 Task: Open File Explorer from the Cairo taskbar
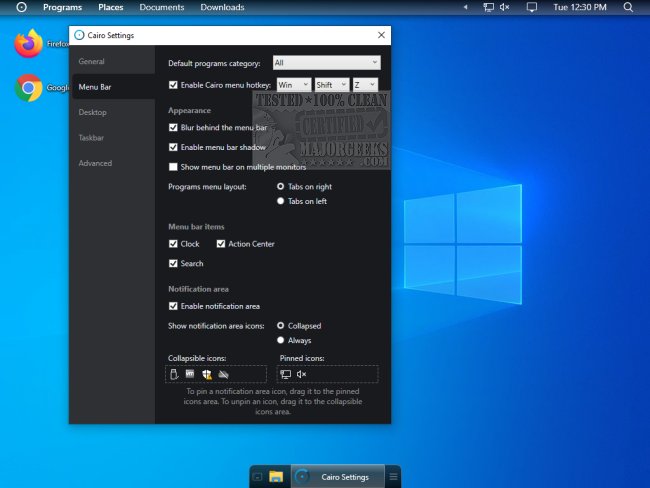[276, 476]
